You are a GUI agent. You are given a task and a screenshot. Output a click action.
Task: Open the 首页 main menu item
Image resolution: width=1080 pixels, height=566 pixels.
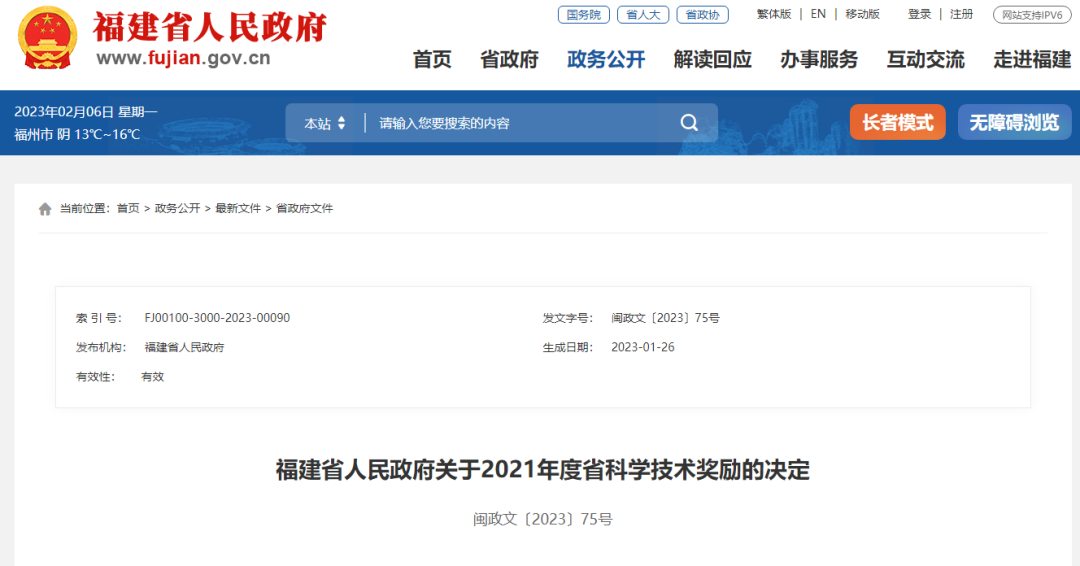pyautogui.click(x=432, y=60)
